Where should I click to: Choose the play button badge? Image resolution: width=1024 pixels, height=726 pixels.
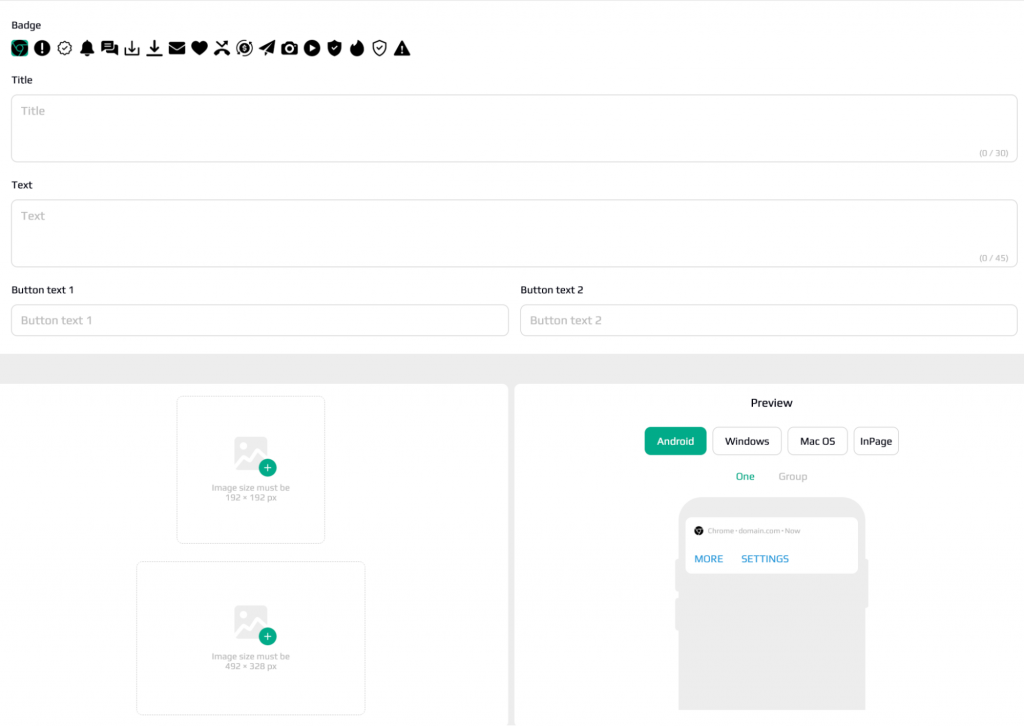312,48
